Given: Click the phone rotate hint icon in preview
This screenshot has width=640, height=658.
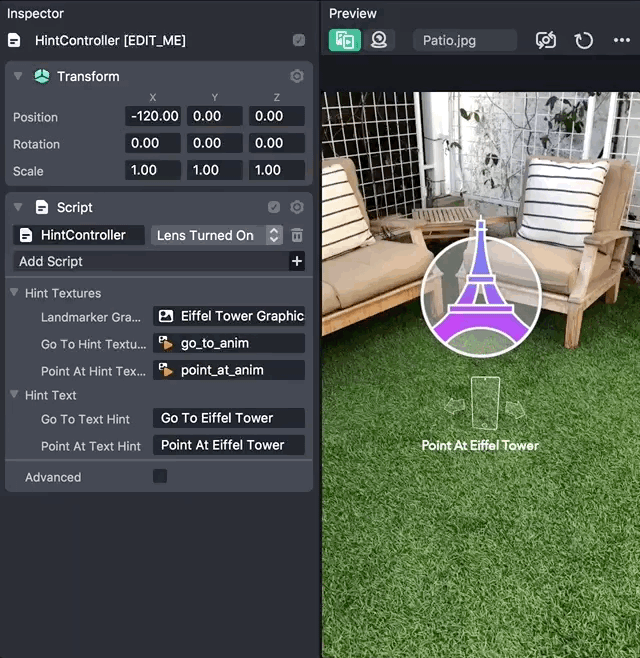Looking at the screenshot, I should 485,403.
